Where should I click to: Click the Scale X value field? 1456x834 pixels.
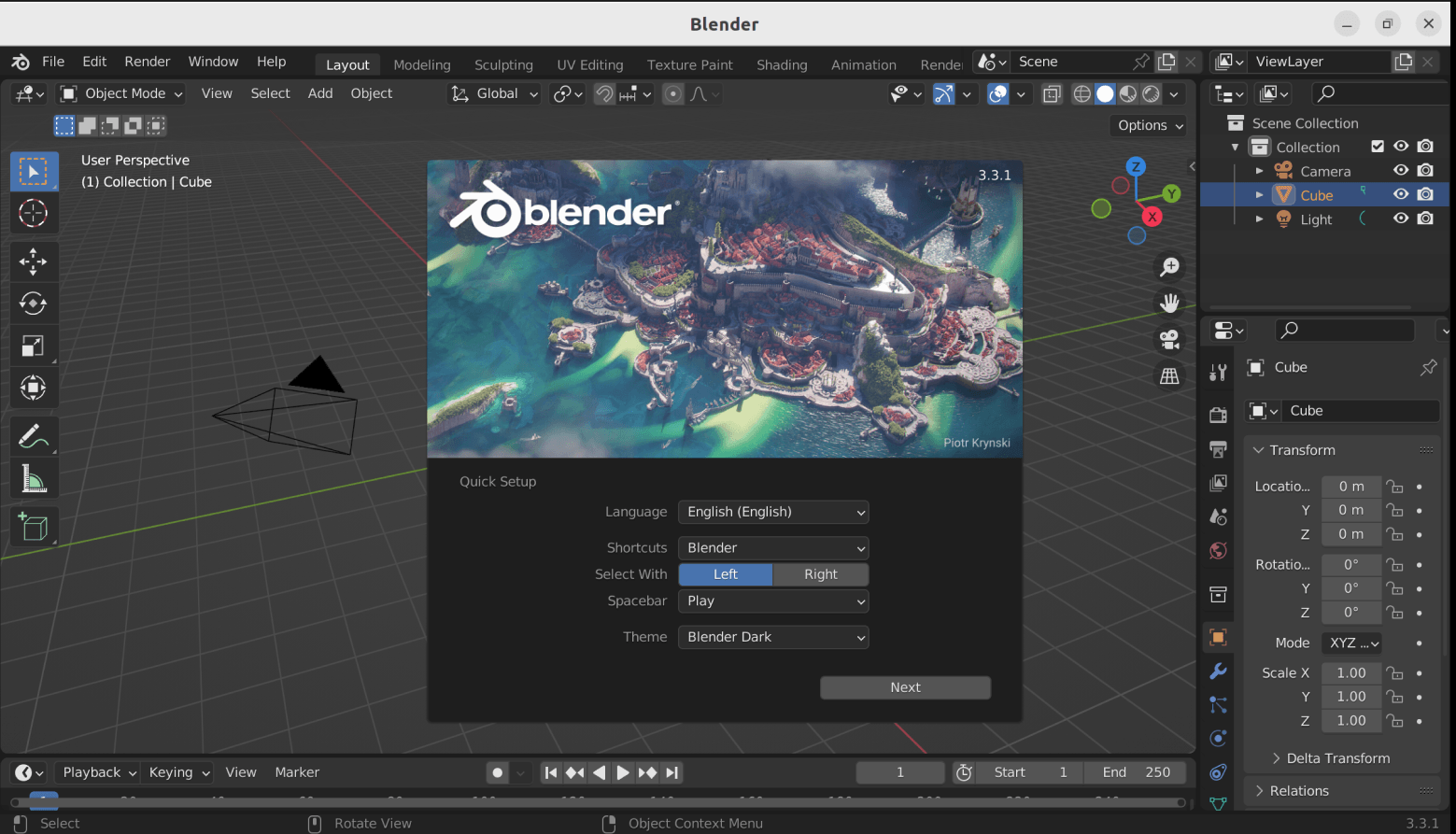tap(1351, 673)
